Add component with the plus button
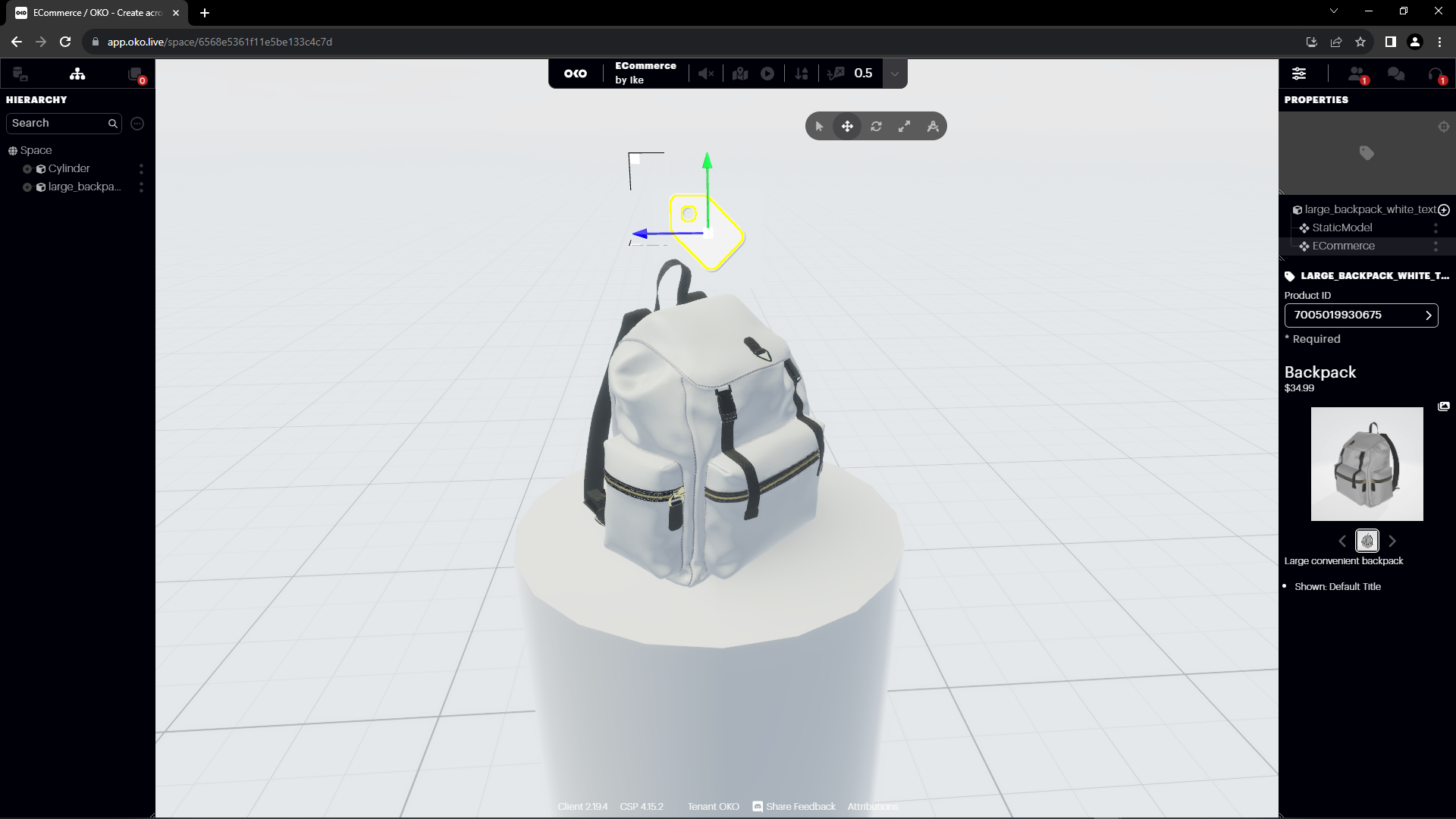1456x819 pixels. tap(1444, 210)
